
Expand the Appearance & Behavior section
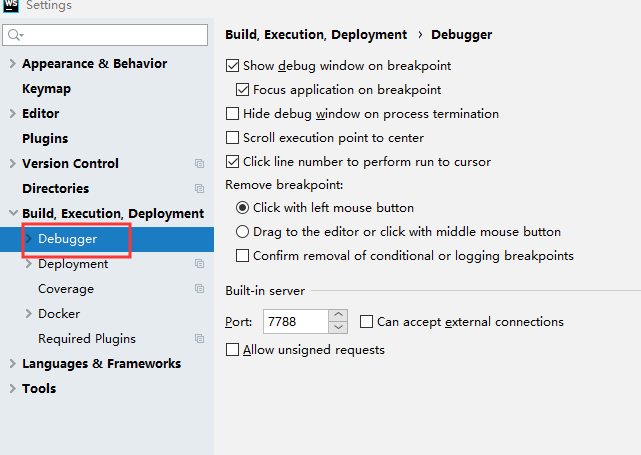[12, 64]
